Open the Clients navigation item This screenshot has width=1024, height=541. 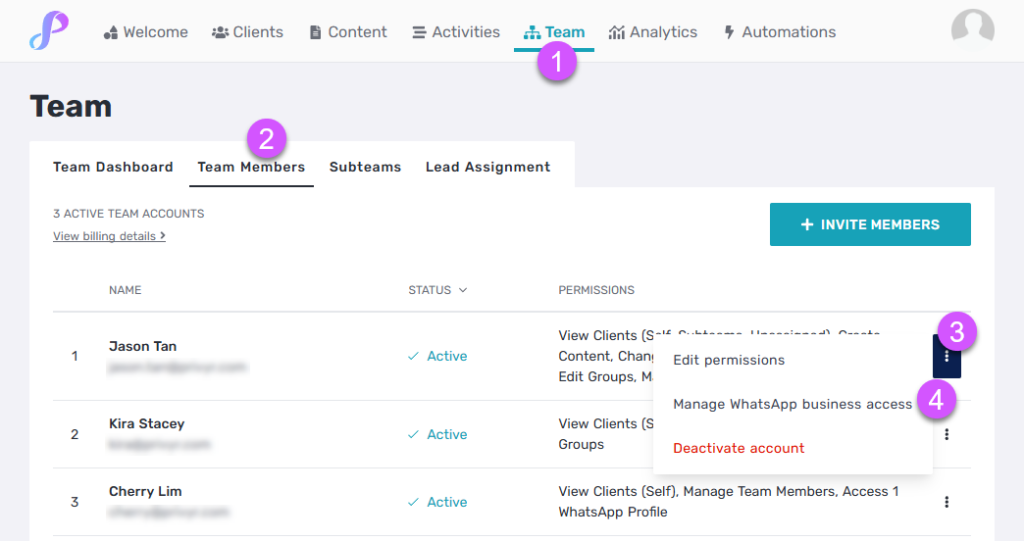(x=248, y=32)
